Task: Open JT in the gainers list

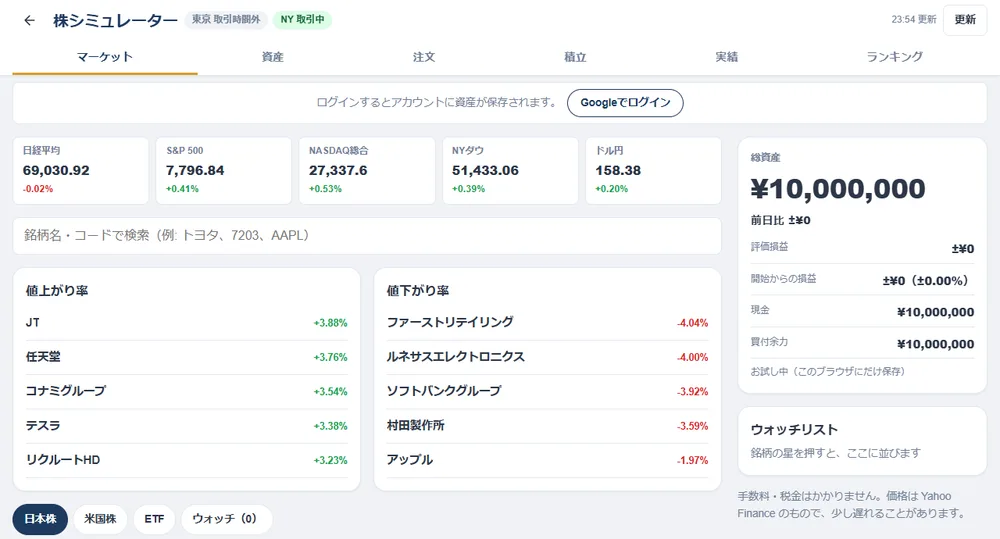Action: (x=186, y=323)
